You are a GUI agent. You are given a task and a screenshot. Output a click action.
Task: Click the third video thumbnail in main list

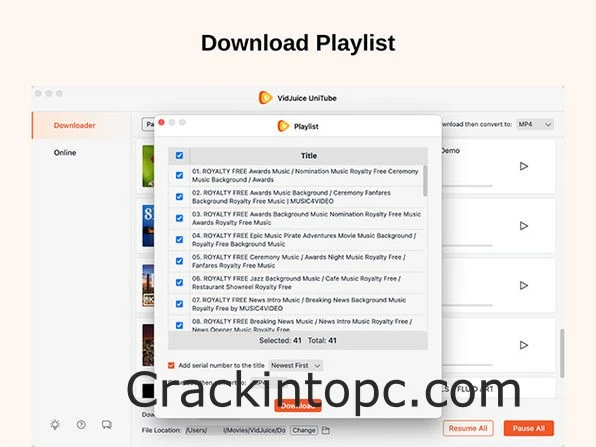click(x=148, y=285)
